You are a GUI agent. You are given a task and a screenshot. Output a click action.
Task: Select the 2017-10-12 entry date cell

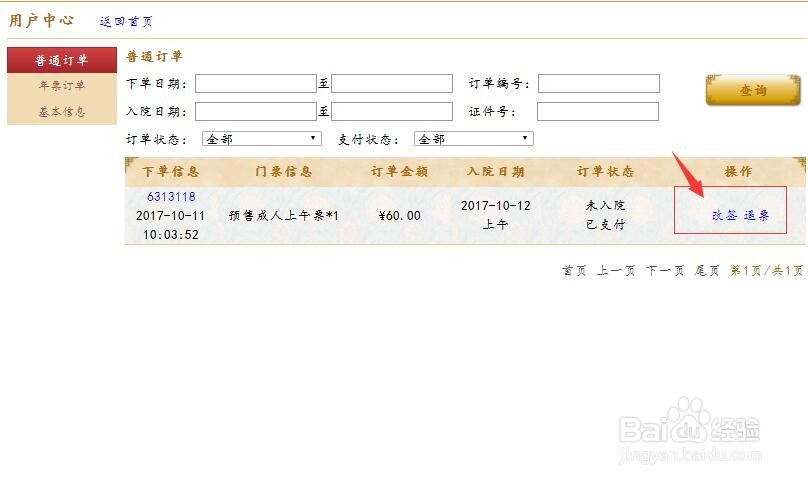coord(496,206)
